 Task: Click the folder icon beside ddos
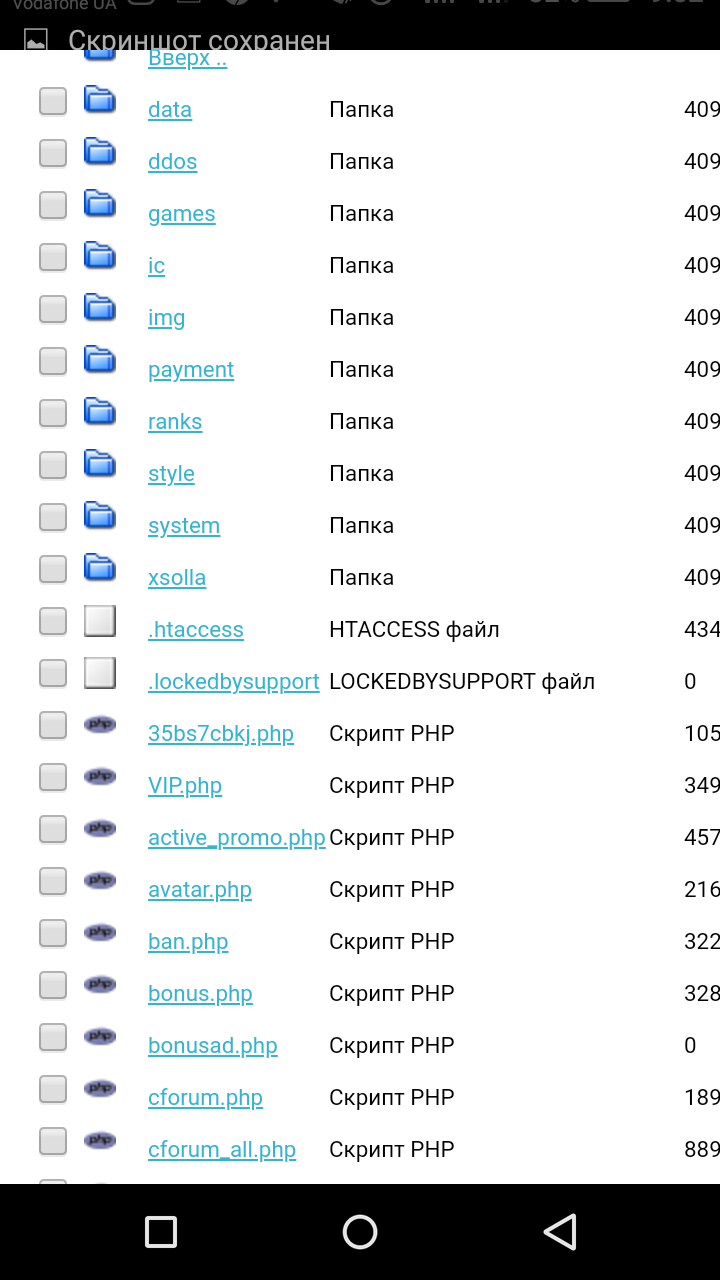(100, 151)
